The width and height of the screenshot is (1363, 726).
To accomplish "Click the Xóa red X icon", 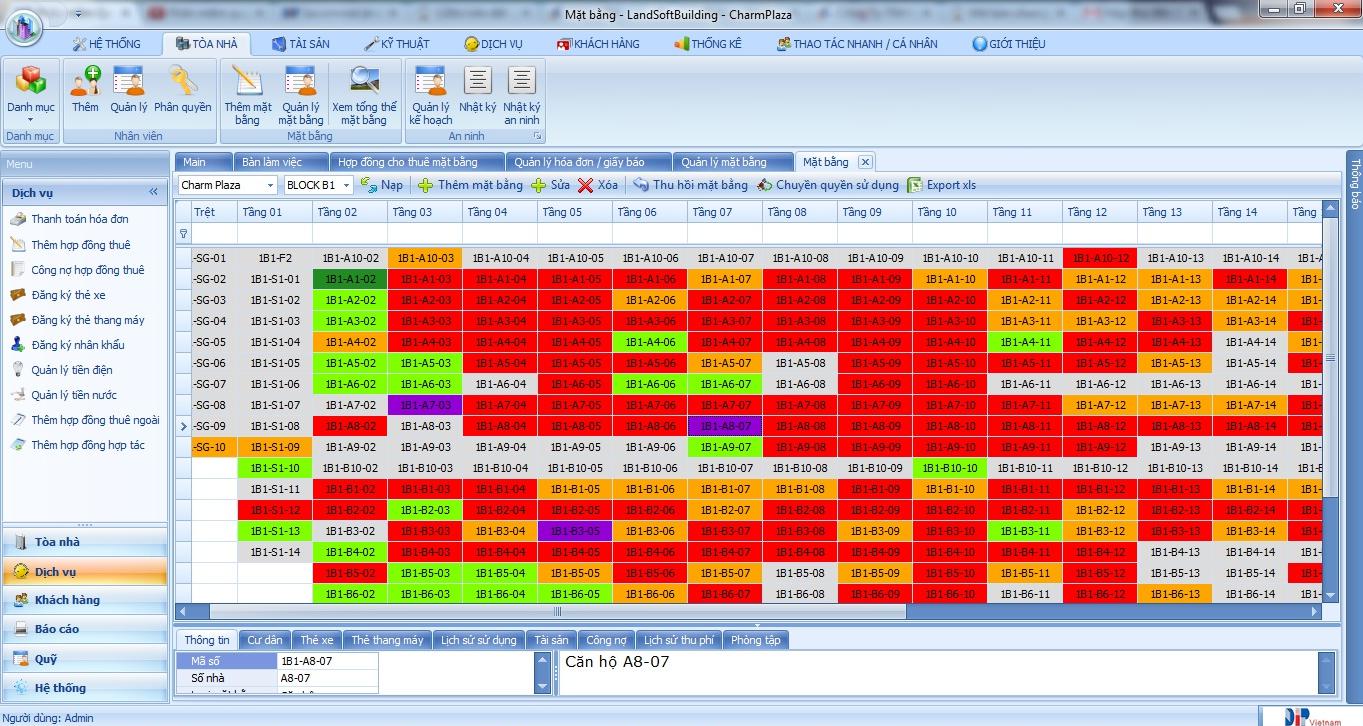I will pyautogui.click(x=585, y=185).
